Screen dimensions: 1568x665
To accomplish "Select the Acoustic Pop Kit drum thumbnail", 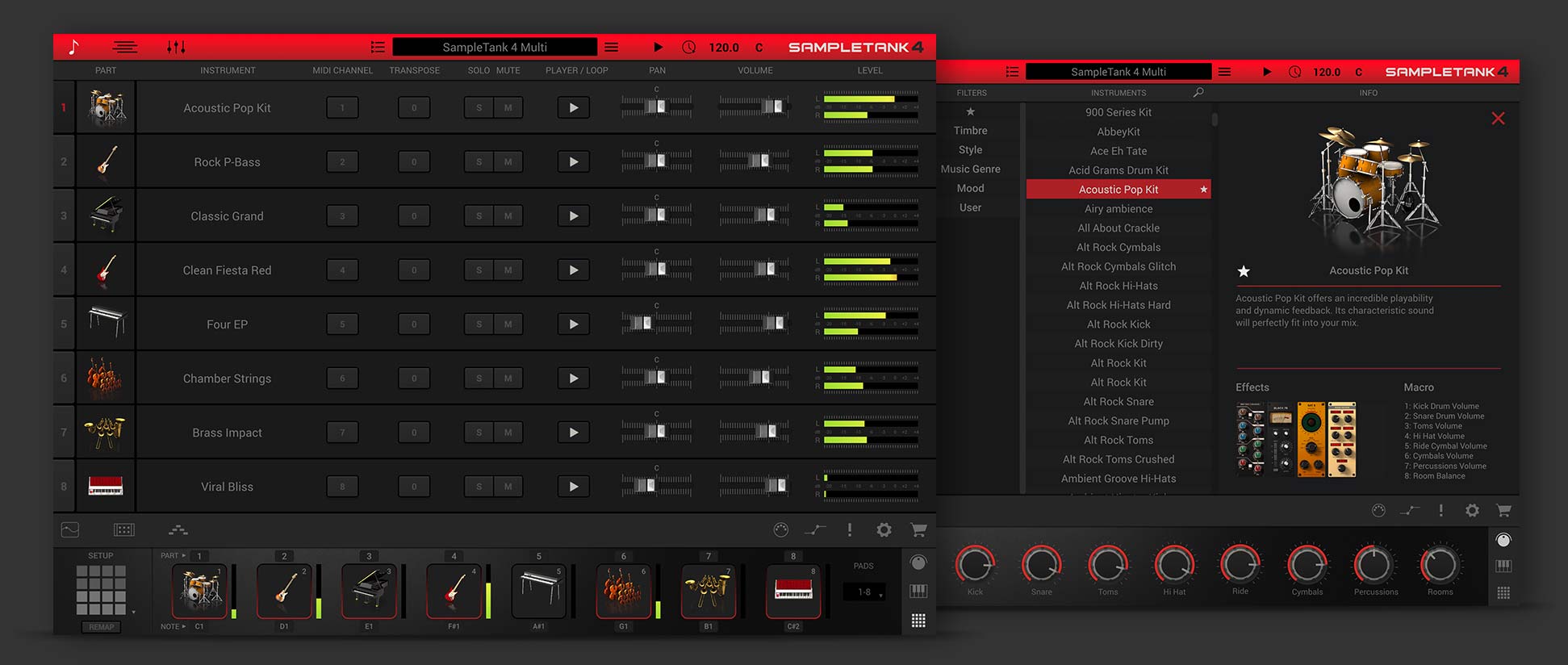I will point(106,107).
